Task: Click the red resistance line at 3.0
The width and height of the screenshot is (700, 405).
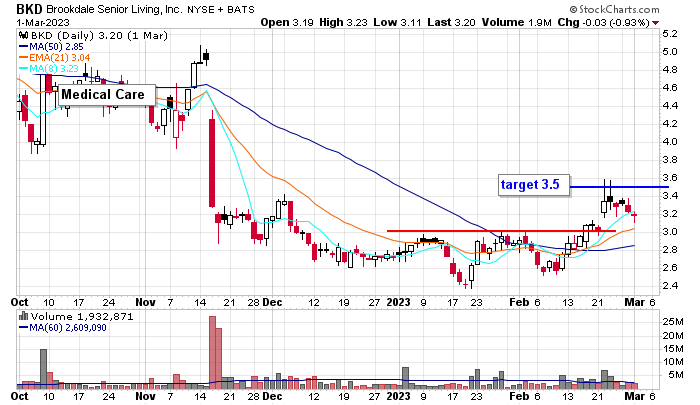Action: click(x=501, y=231)
